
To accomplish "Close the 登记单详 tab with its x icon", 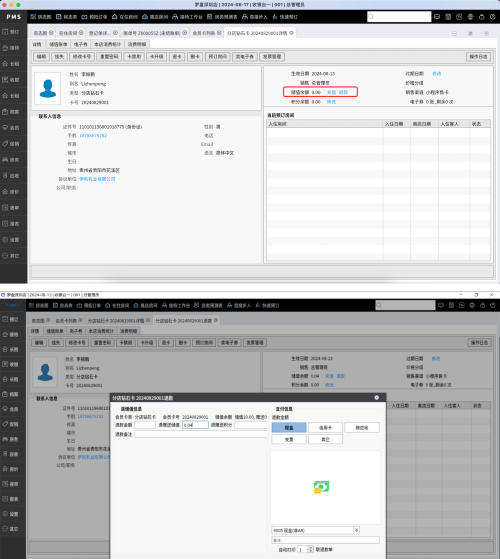I will [115, 32].
